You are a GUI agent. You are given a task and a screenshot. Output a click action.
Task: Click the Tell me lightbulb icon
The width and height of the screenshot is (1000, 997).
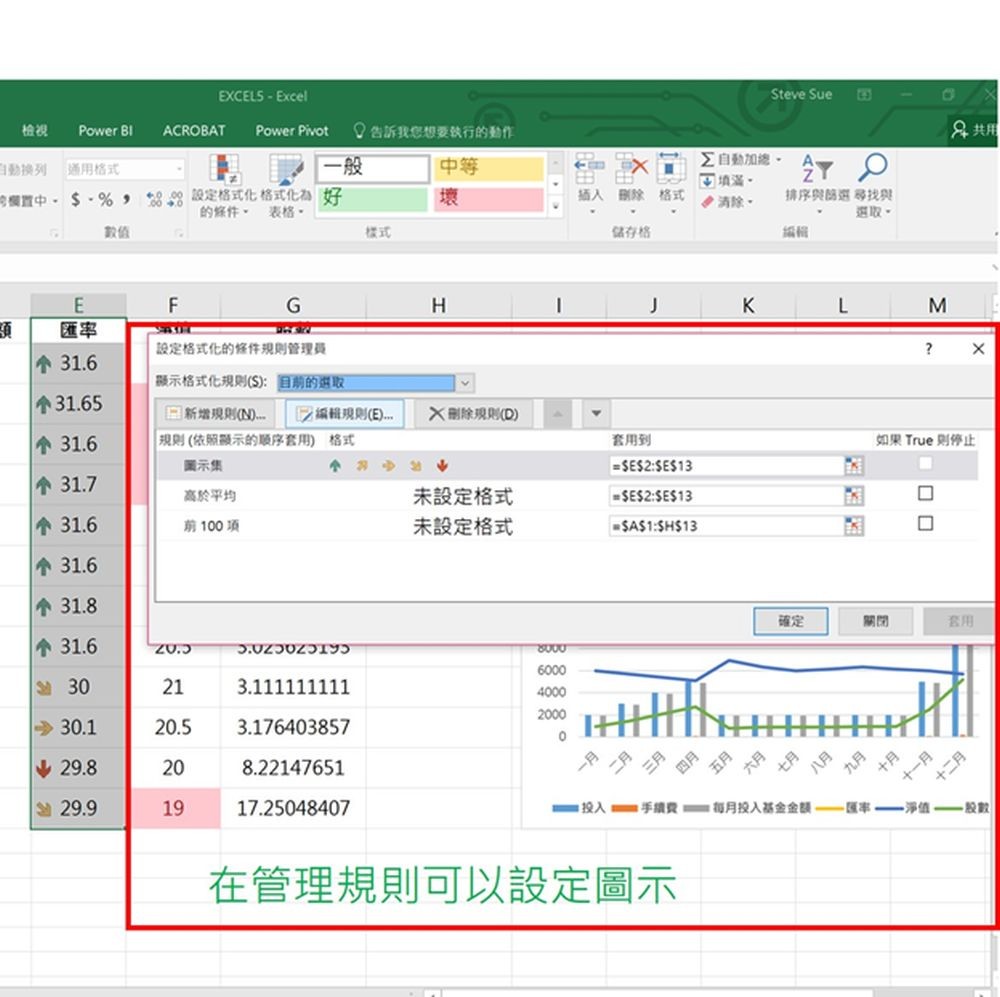pyautogui.click(x=359, y=131)
